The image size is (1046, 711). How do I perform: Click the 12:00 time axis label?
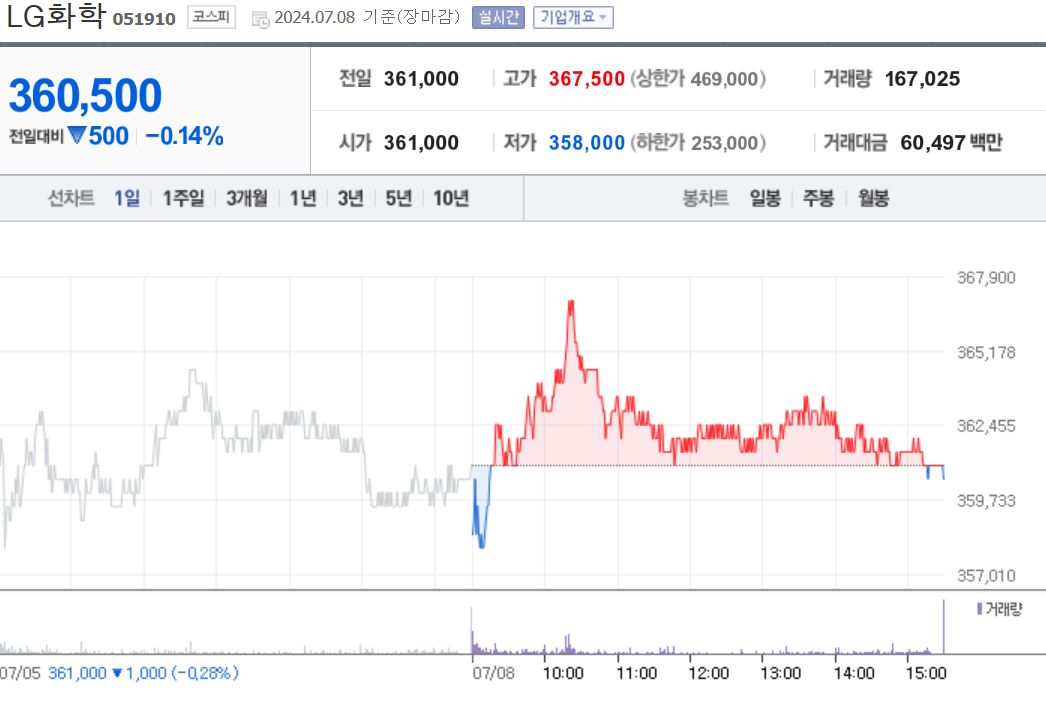(x=708, y=673)
